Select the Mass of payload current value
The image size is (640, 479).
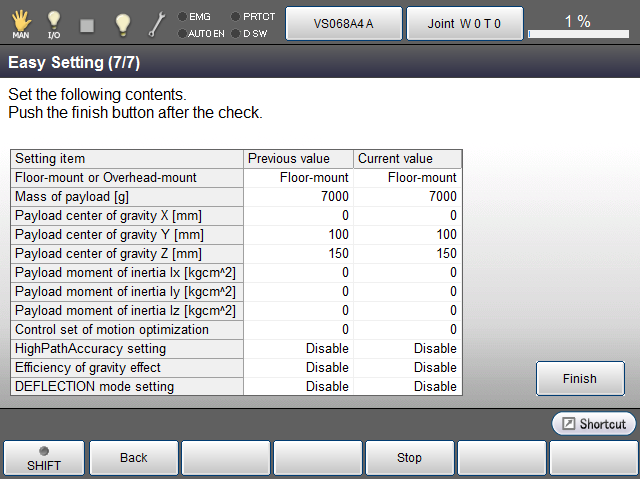[x=408, y=196]
